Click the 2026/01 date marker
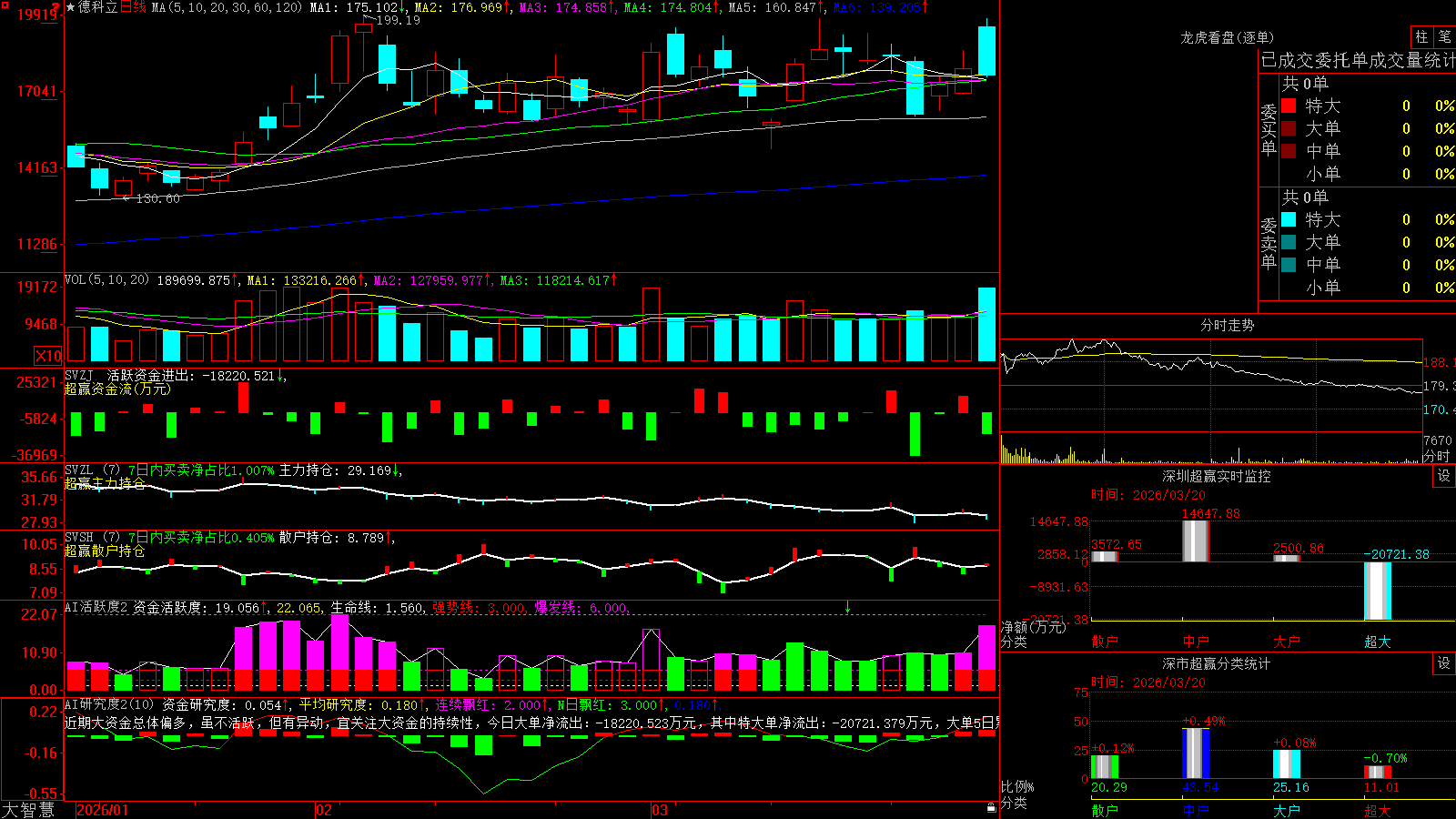The height and width of the screenshot is (819, 1456). coord(103,810)
